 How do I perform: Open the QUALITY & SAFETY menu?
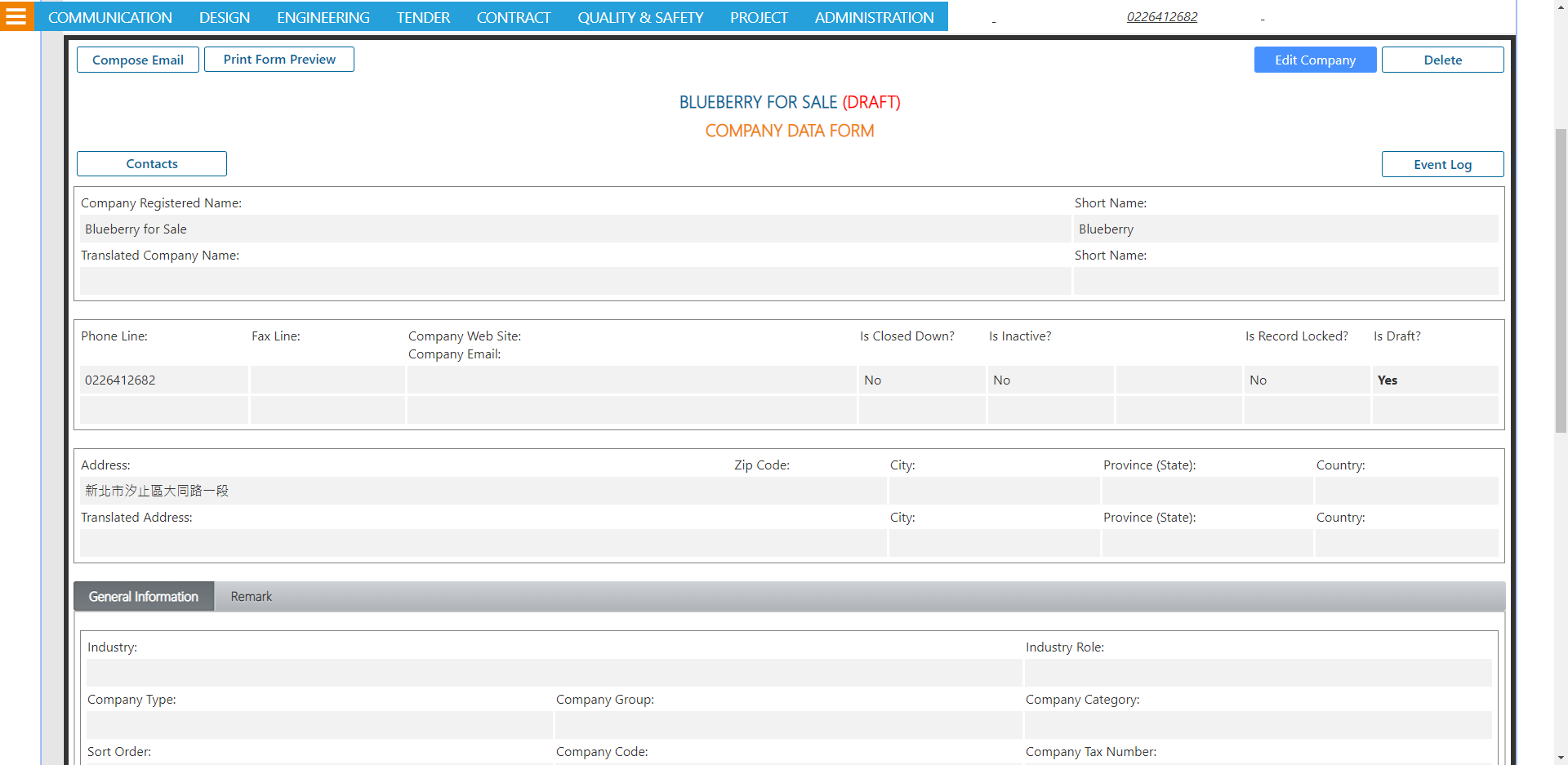pyautogui.click(x=640, y=17)
